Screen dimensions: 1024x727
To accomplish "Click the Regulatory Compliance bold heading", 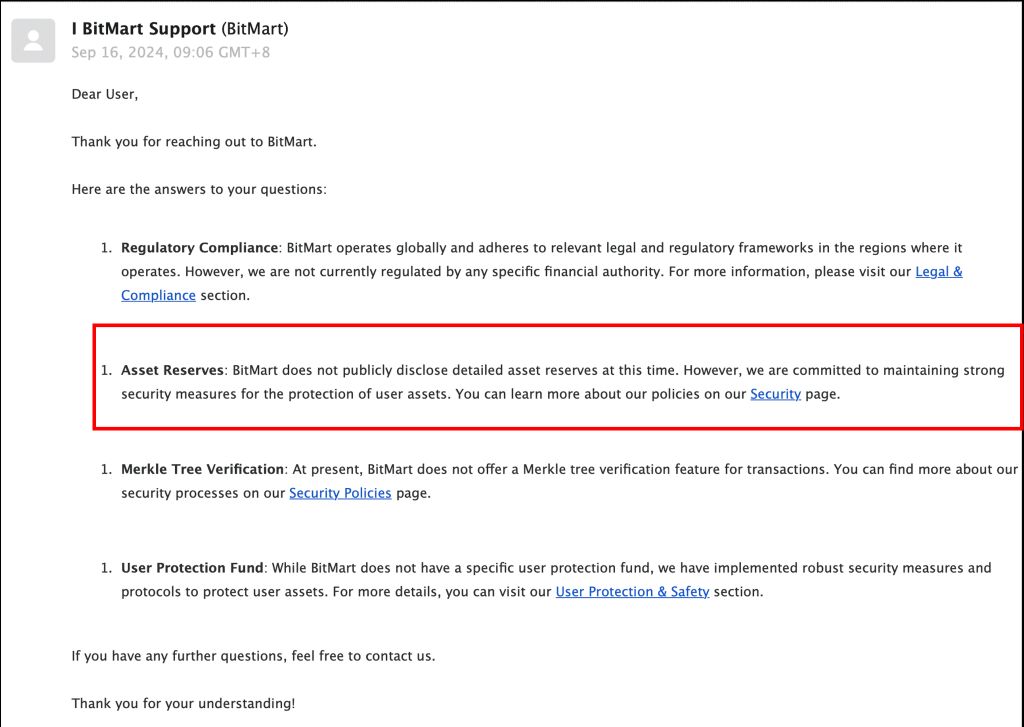I will click(199, 247).
